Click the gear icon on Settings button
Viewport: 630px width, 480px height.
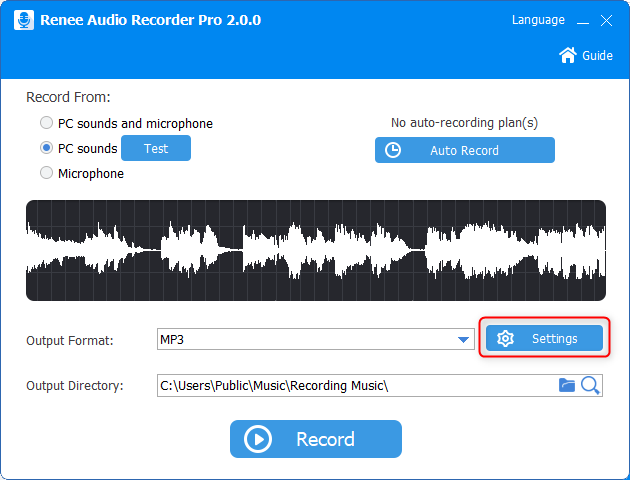(505, 339)
